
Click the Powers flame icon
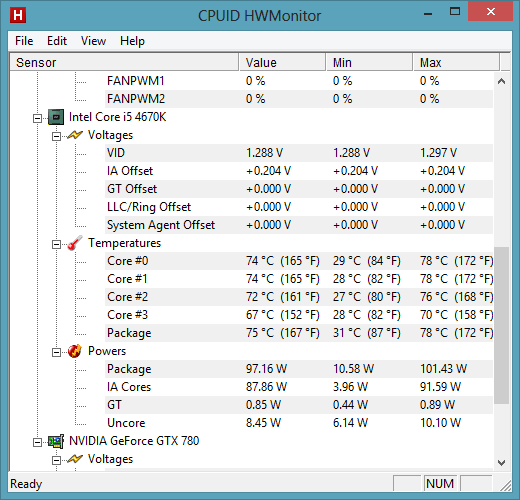tap(75, 351)
